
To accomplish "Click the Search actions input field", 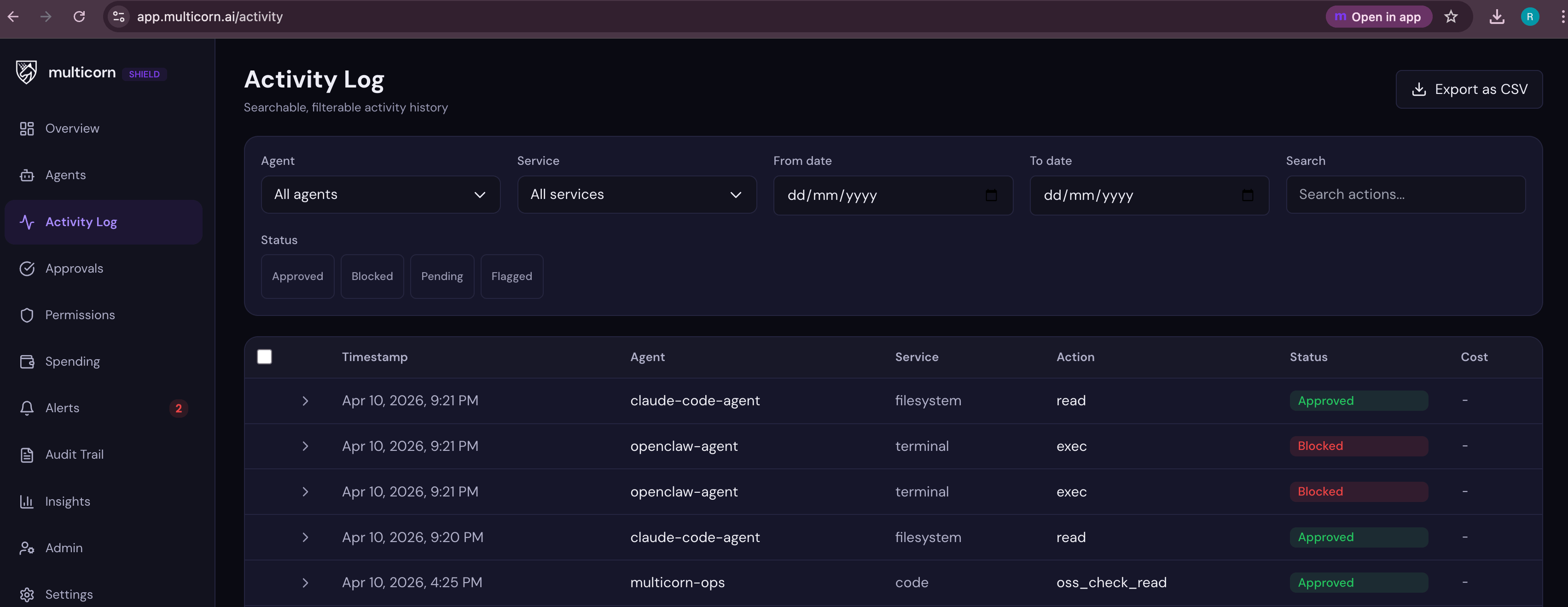I will [1405, 195].
